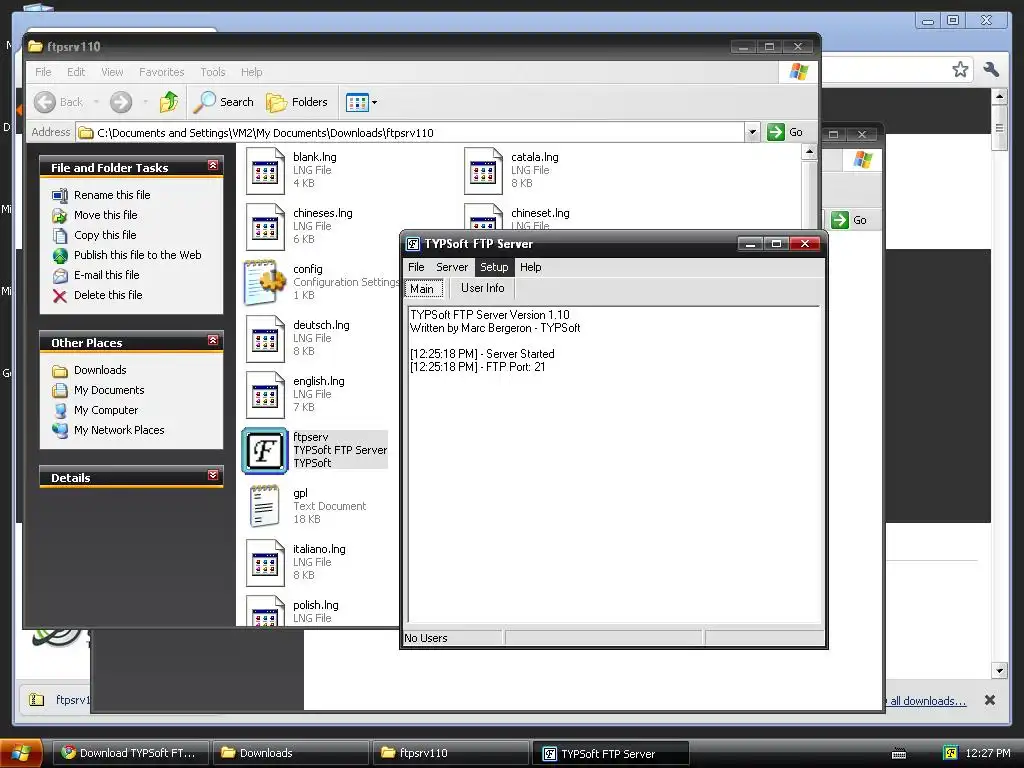Image resolution: width=1024 pixels, height=768 pixels.
Task: Open the Forward button history dropdown
Action: pos(145,103)
